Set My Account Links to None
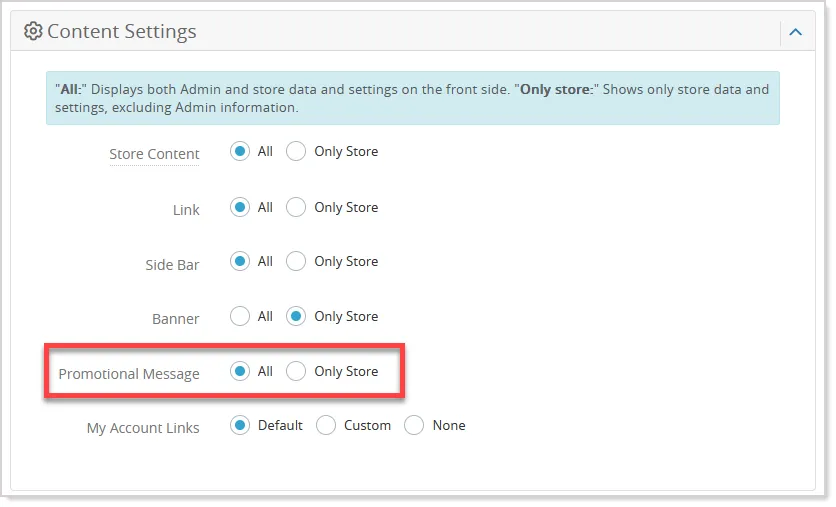The image size is (836, 507). (x=414, y=425)
